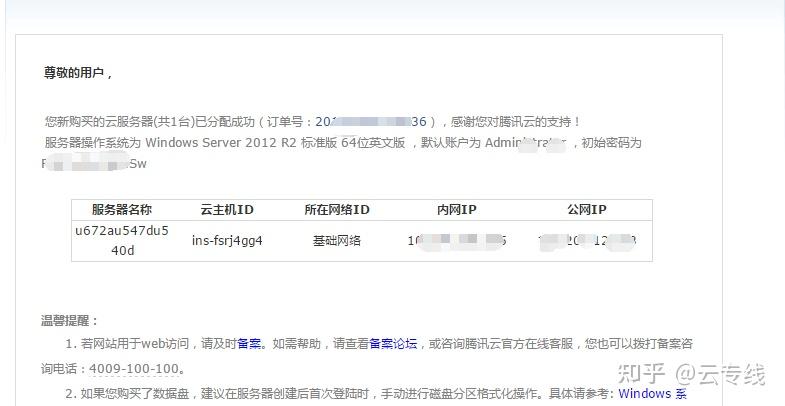The height and width of the screenshot is (406, 785).
Task: Click the 公网IP column header
Action: coord(587,210)
